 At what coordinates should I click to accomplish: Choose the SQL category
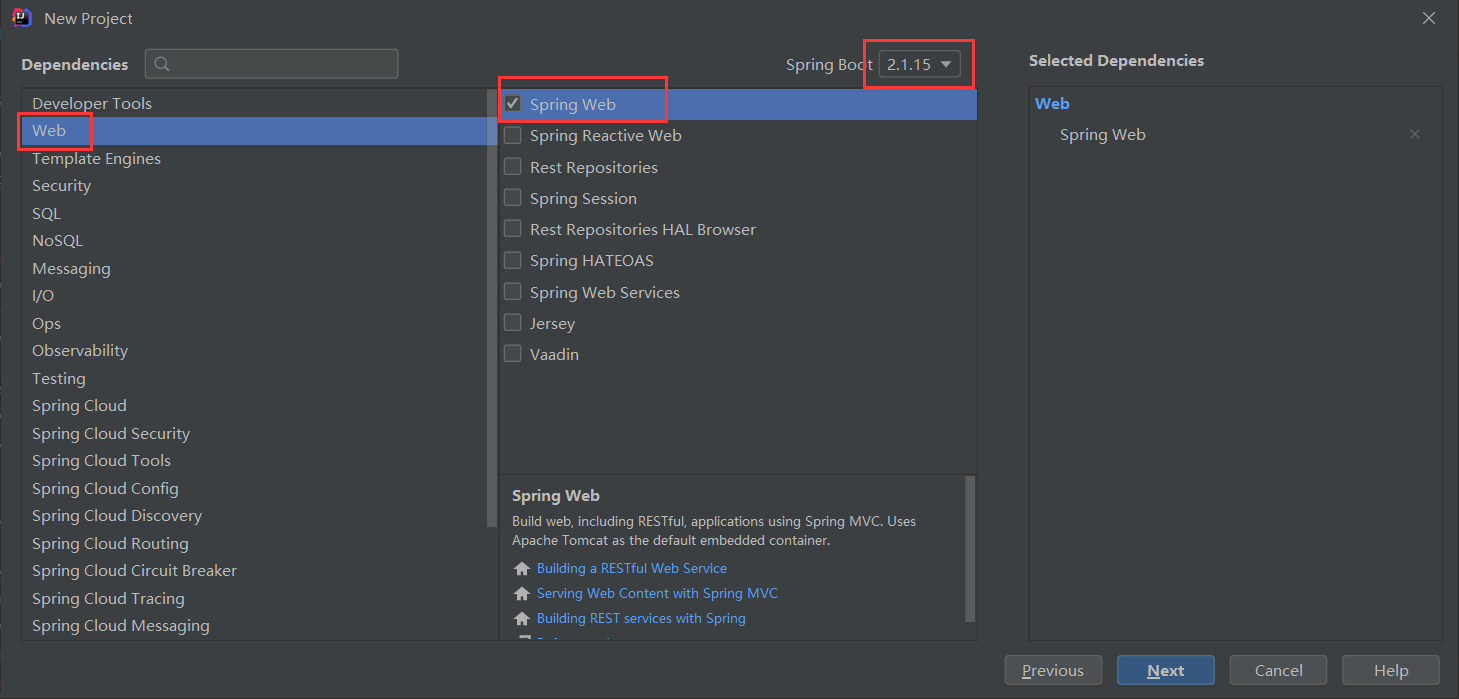click(x=254, y=213)
